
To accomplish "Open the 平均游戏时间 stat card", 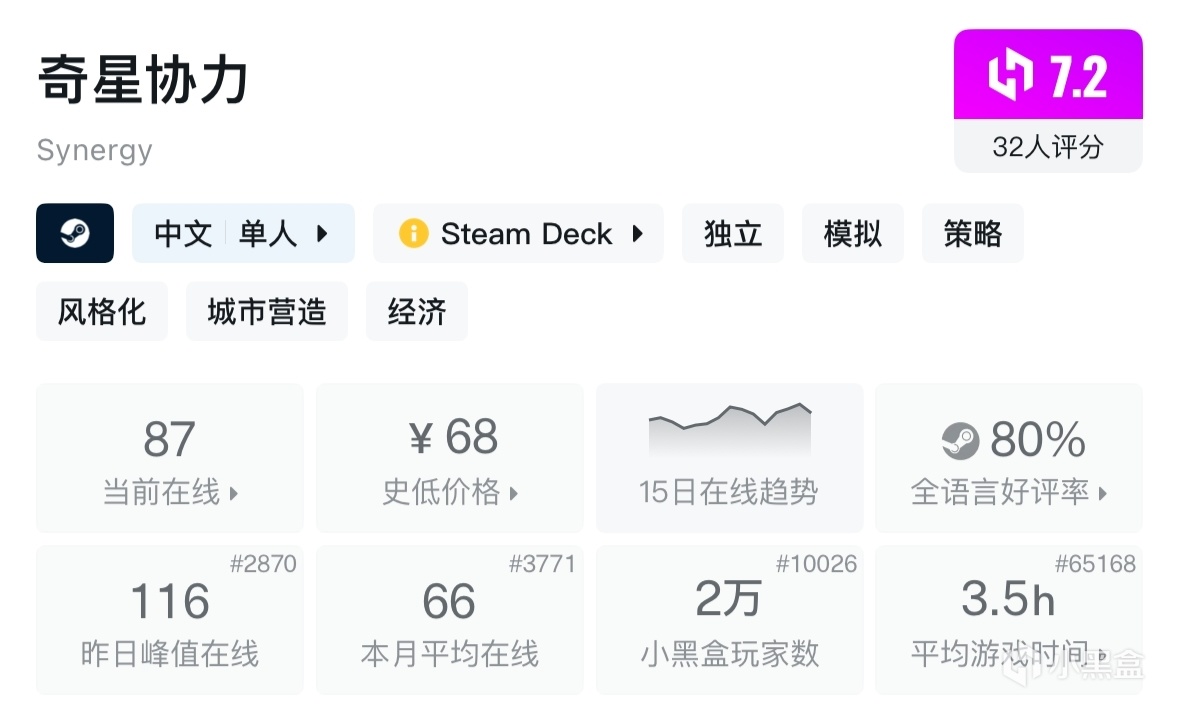I will [1008, 620].
